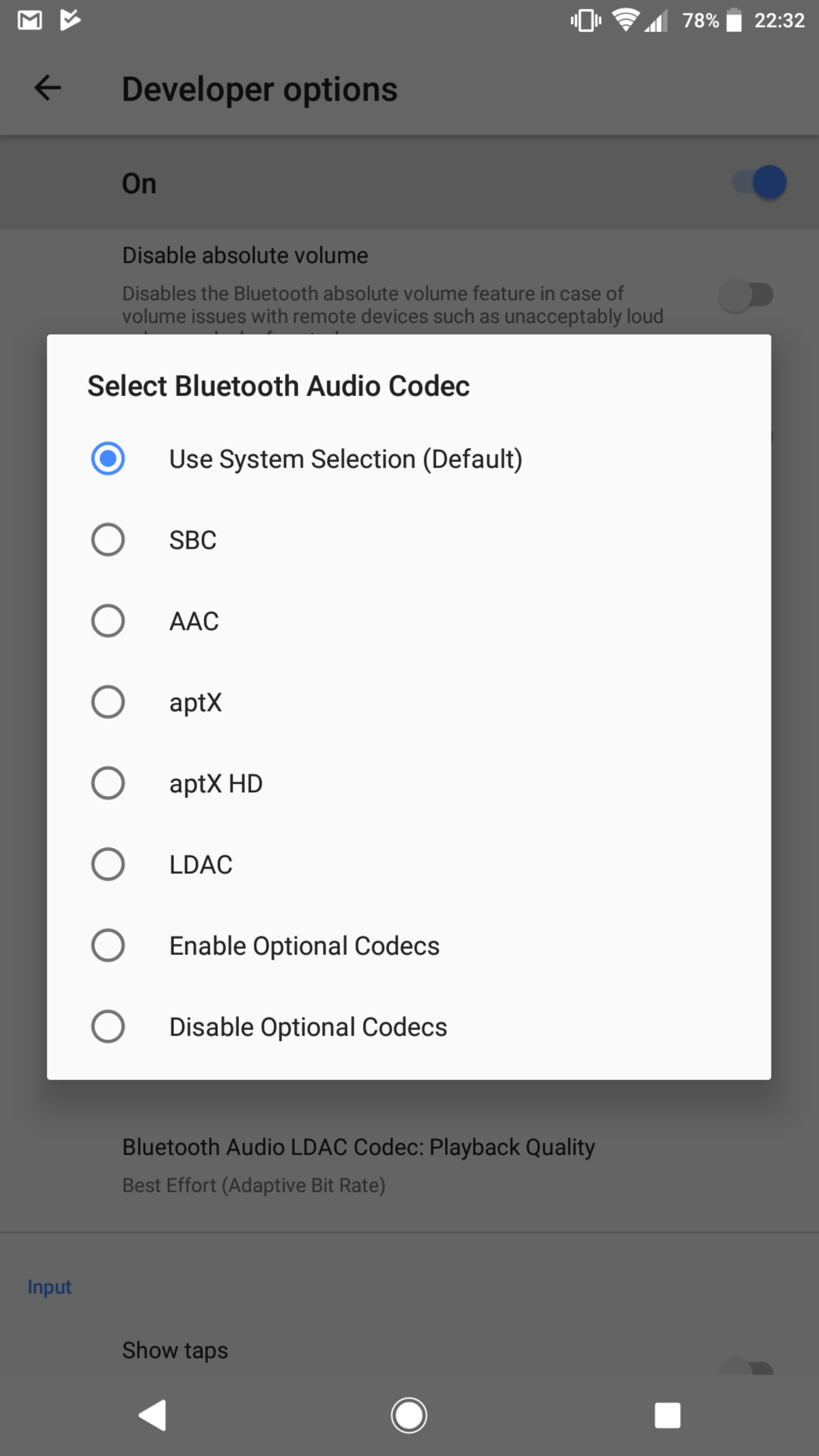The width and height of the screenshot is (819, 1456).
Task: Tap the Gmail notification icon
Action: (30, 20)
